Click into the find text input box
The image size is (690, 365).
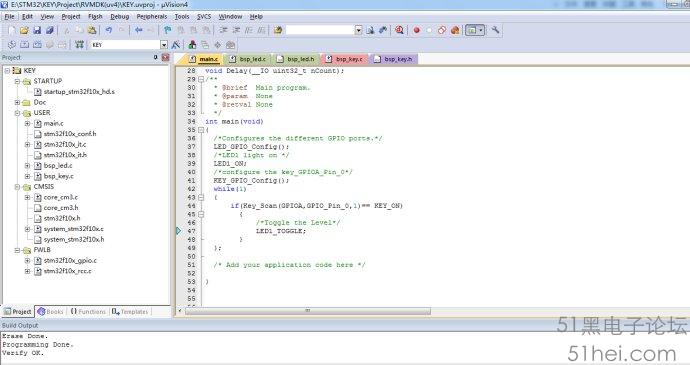click(320, 30)
